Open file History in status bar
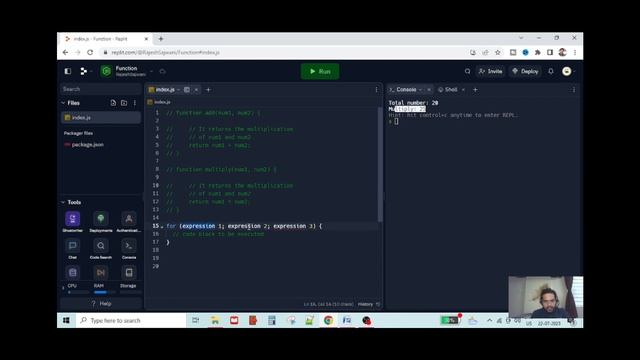The image size is (640, 360). (x=369, y=304)
